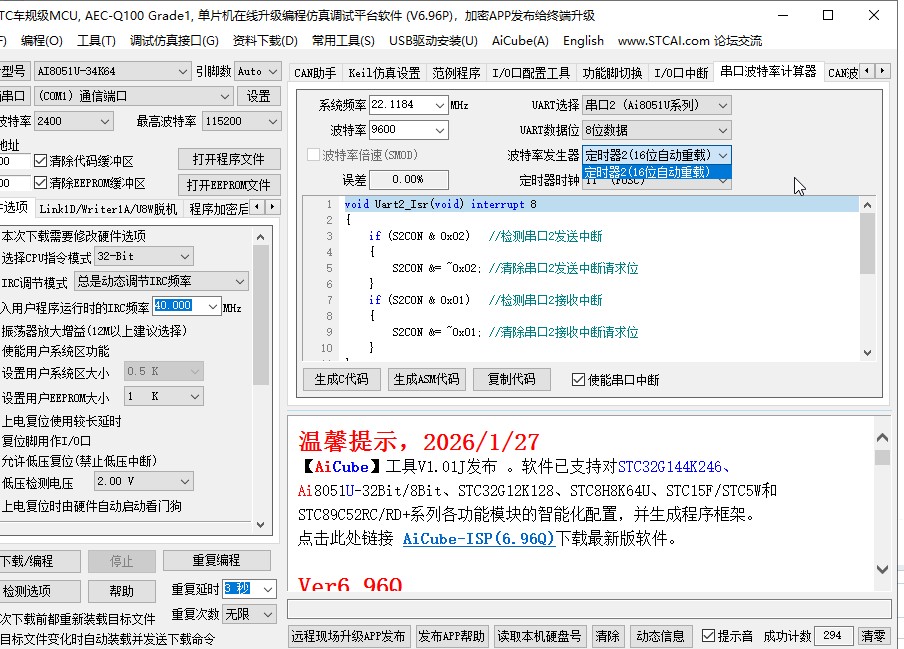Click scroll-down arrow in left options panel
Image resolution: width=904 pixels, height=649 pixels.
click(x=262, y=524)
